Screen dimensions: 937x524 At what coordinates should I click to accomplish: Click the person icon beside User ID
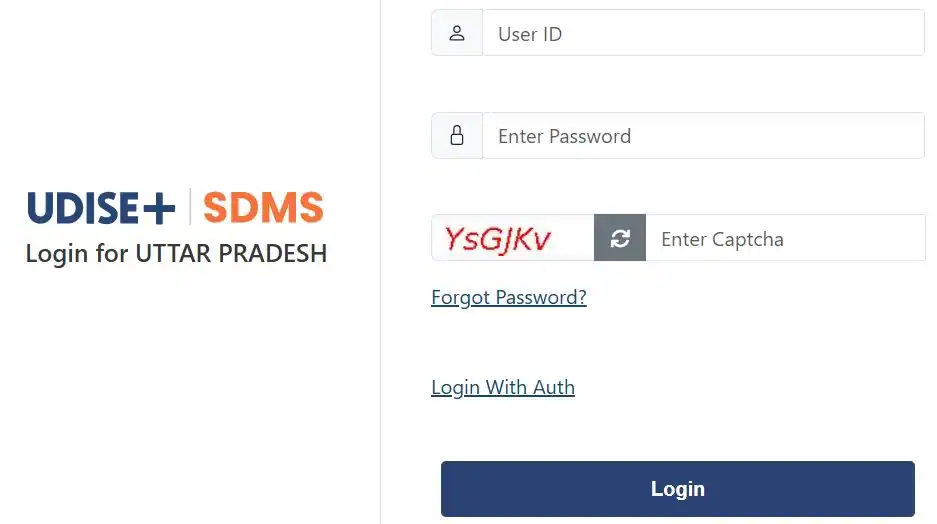(457, 33)
